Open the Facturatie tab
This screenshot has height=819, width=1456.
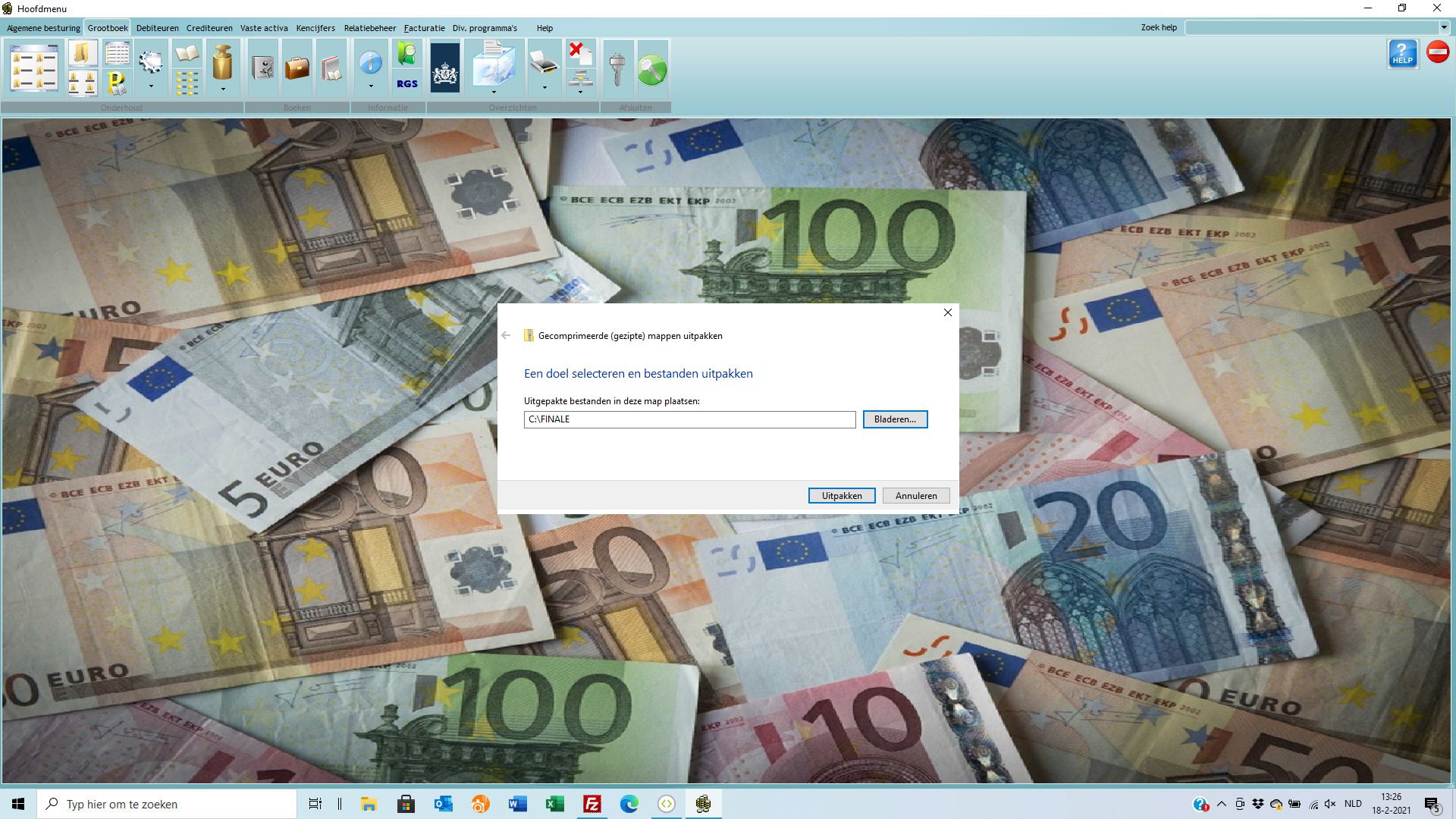pyautogui.click(x=424, y=28)
